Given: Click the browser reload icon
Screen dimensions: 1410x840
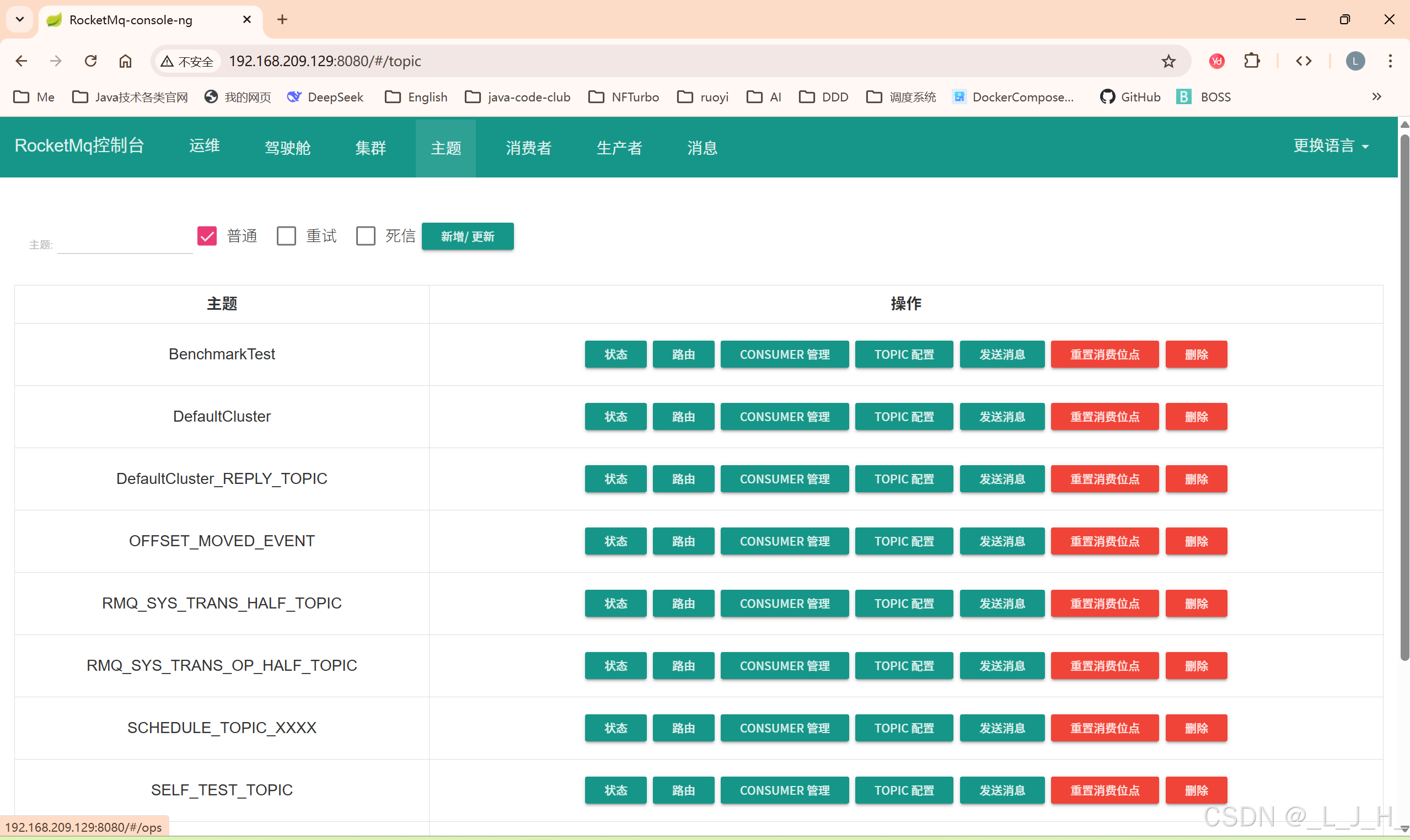Looking at the screenshot, I should (x=90, y=61).
